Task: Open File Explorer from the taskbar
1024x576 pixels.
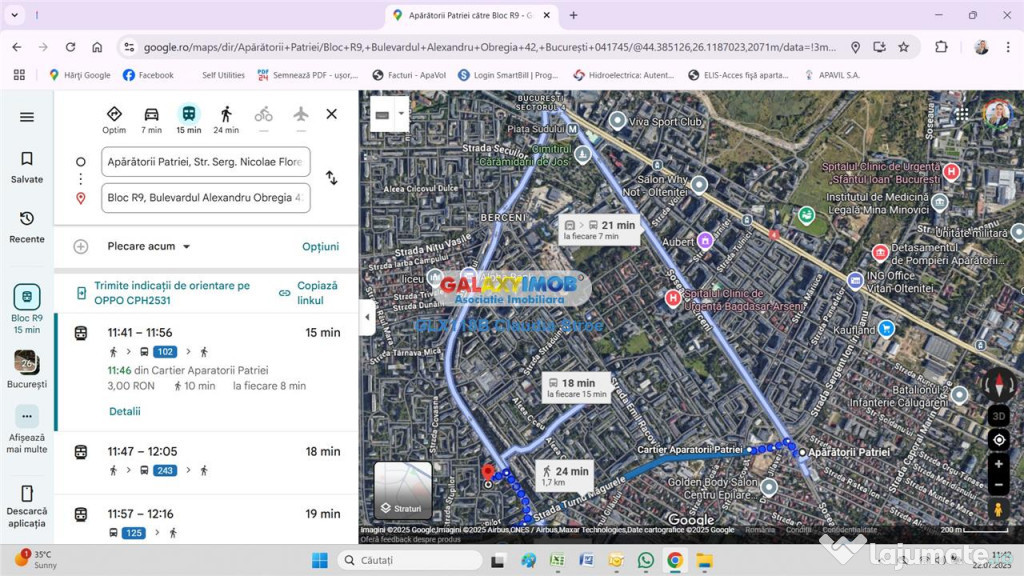Action: tap(704, 560)
